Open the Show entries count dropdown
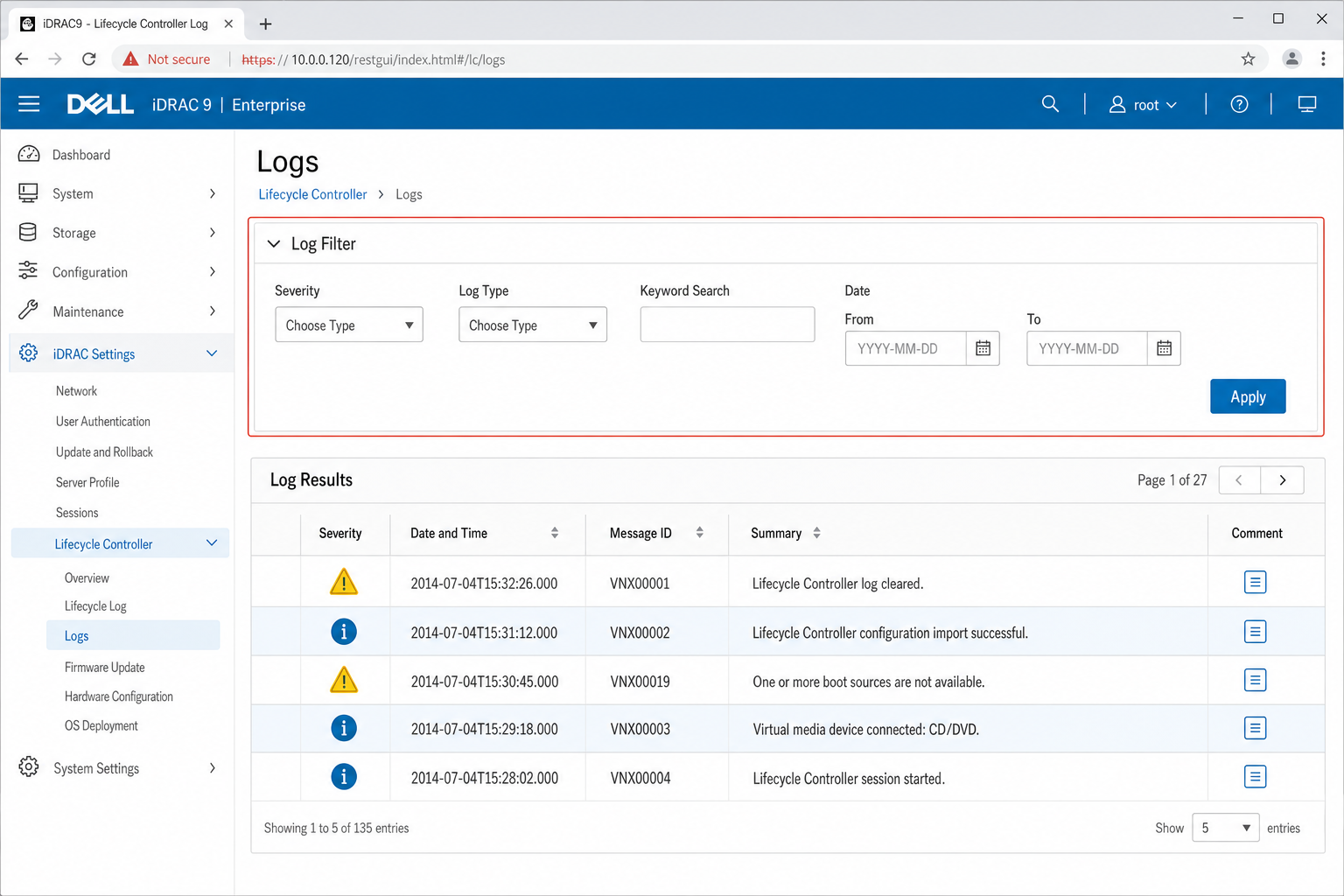Screen dimensions: 1344x896 point(1226,828)
